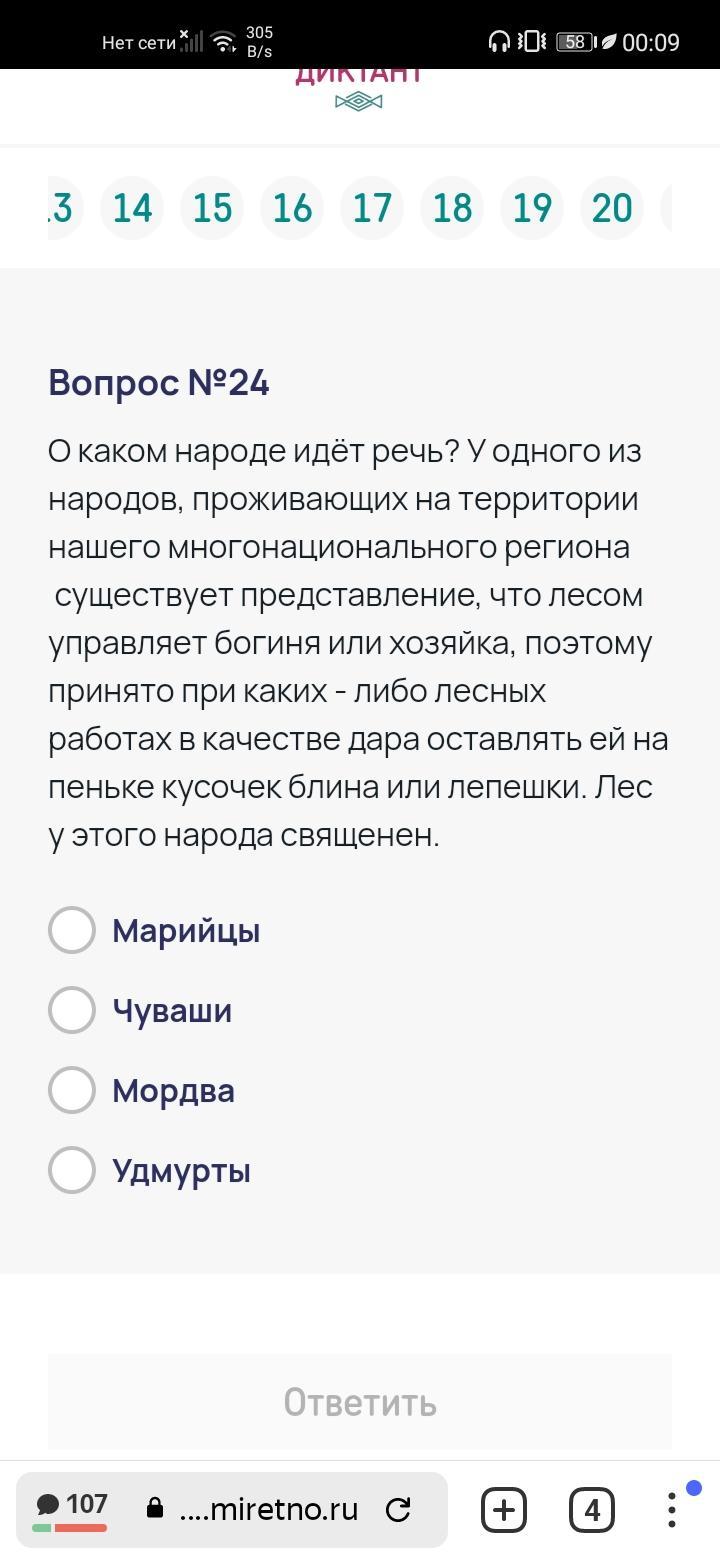Open question 16 in navigator
720x1560 pixels.
pyautogui.click(x=292, y=208)
